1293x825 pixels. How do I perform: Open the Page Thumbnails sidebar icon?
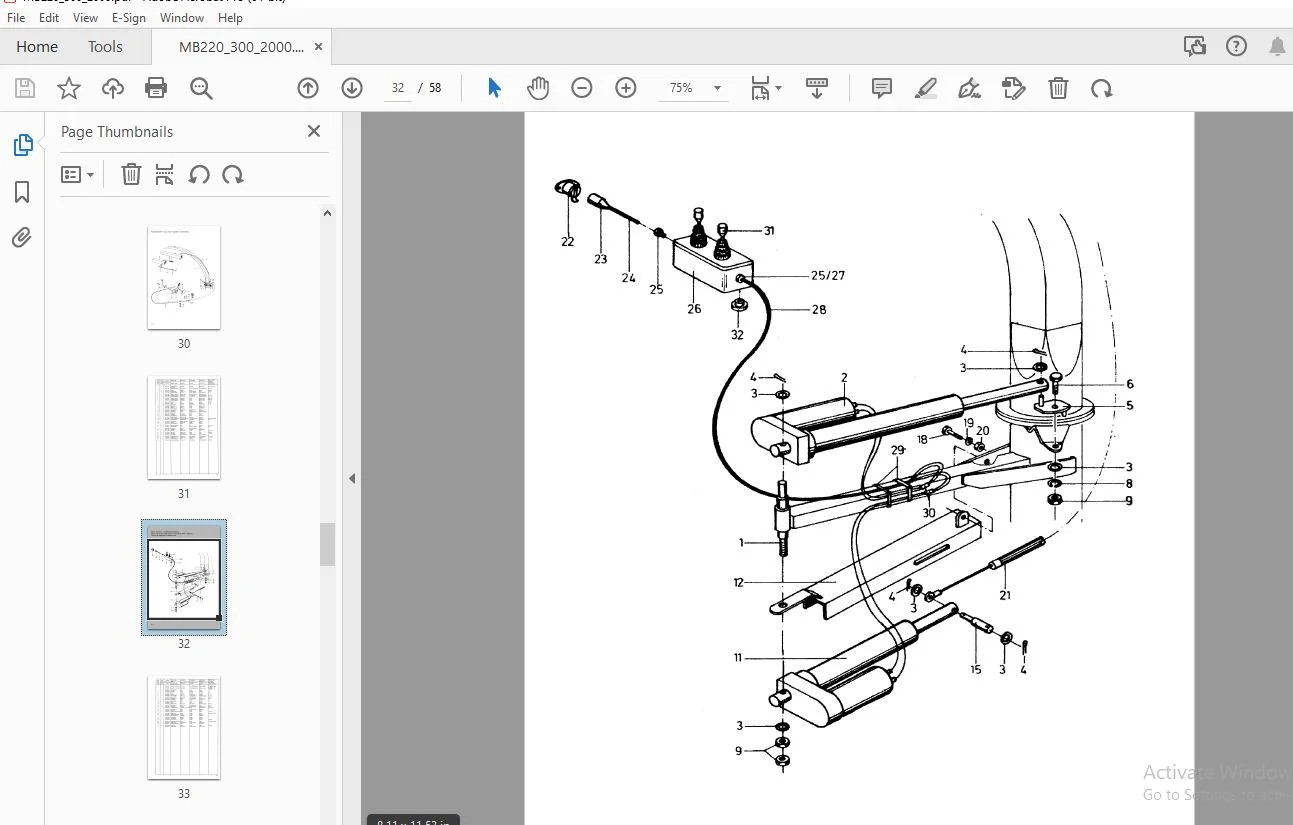(x=22, y=145)
